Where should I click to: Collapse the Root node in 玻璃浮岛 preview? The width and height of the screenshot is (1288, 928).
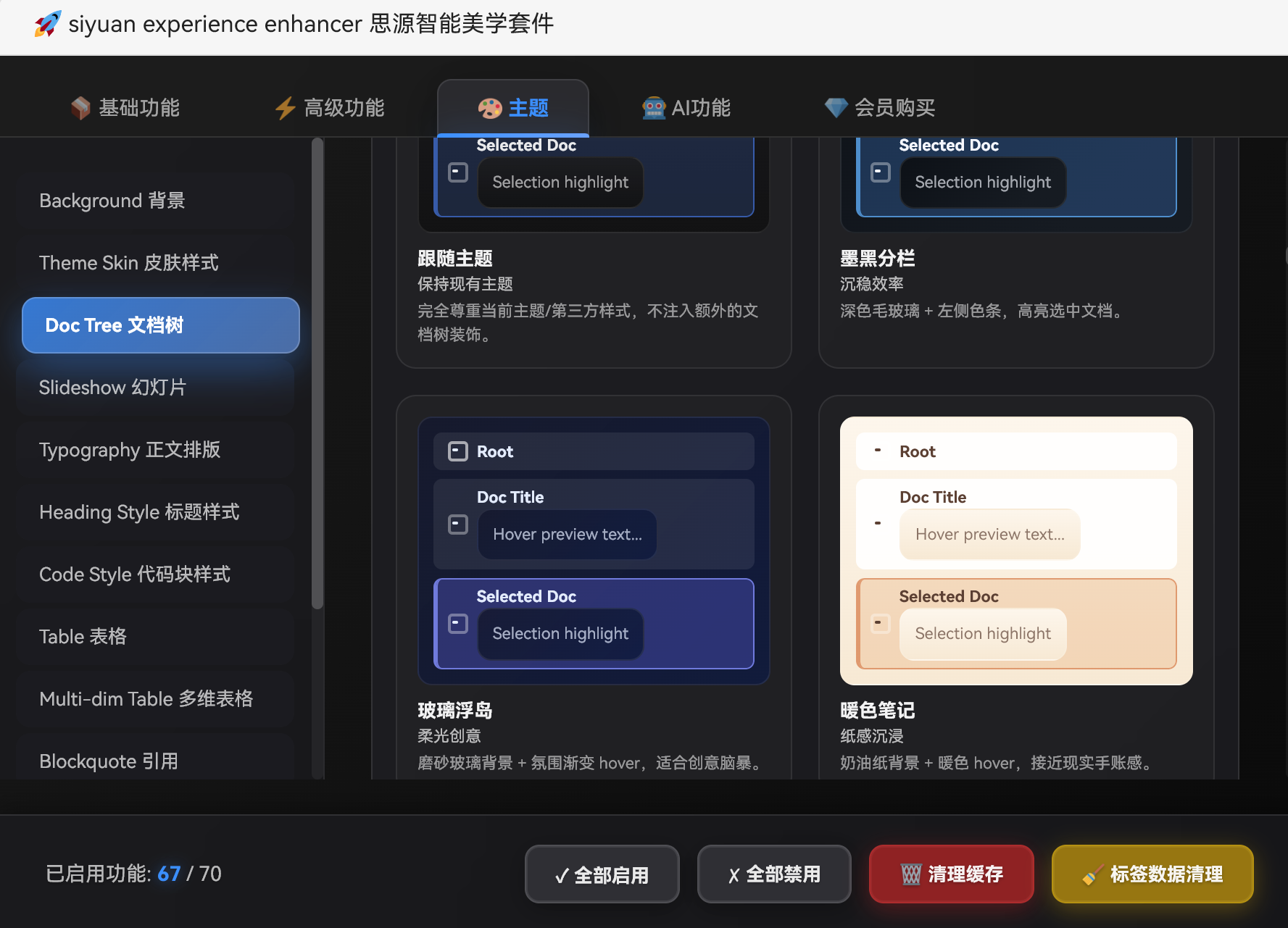tap(458, 451)
